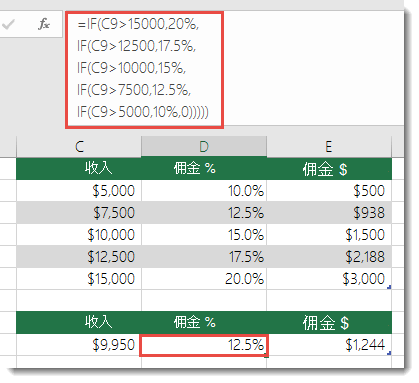Click the 17.5% commission cell
Screen dimensions: 419x383
(x=204, y=257)
